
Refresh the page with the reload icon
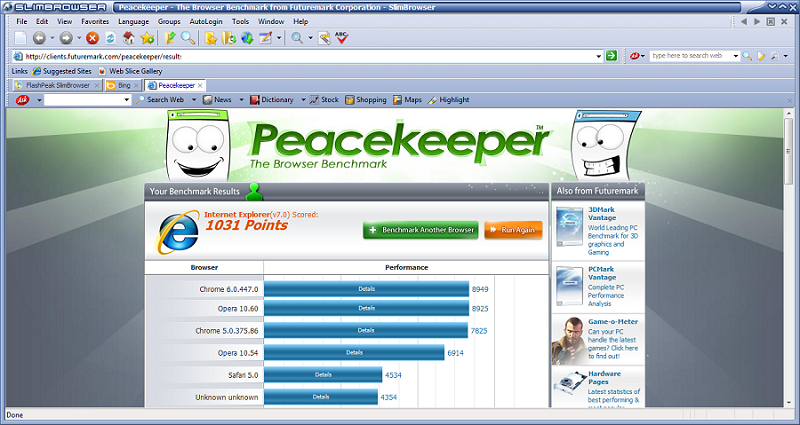[x=110, y=38]
